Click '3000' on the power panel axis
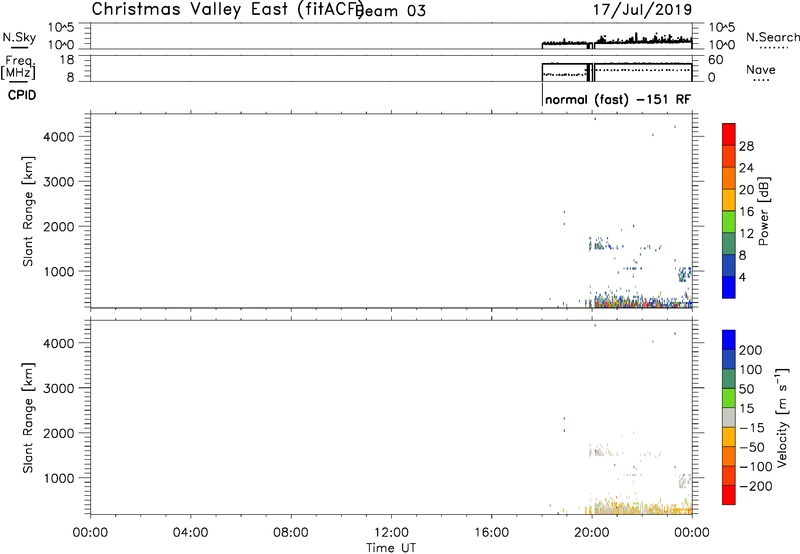 (58, 182)
